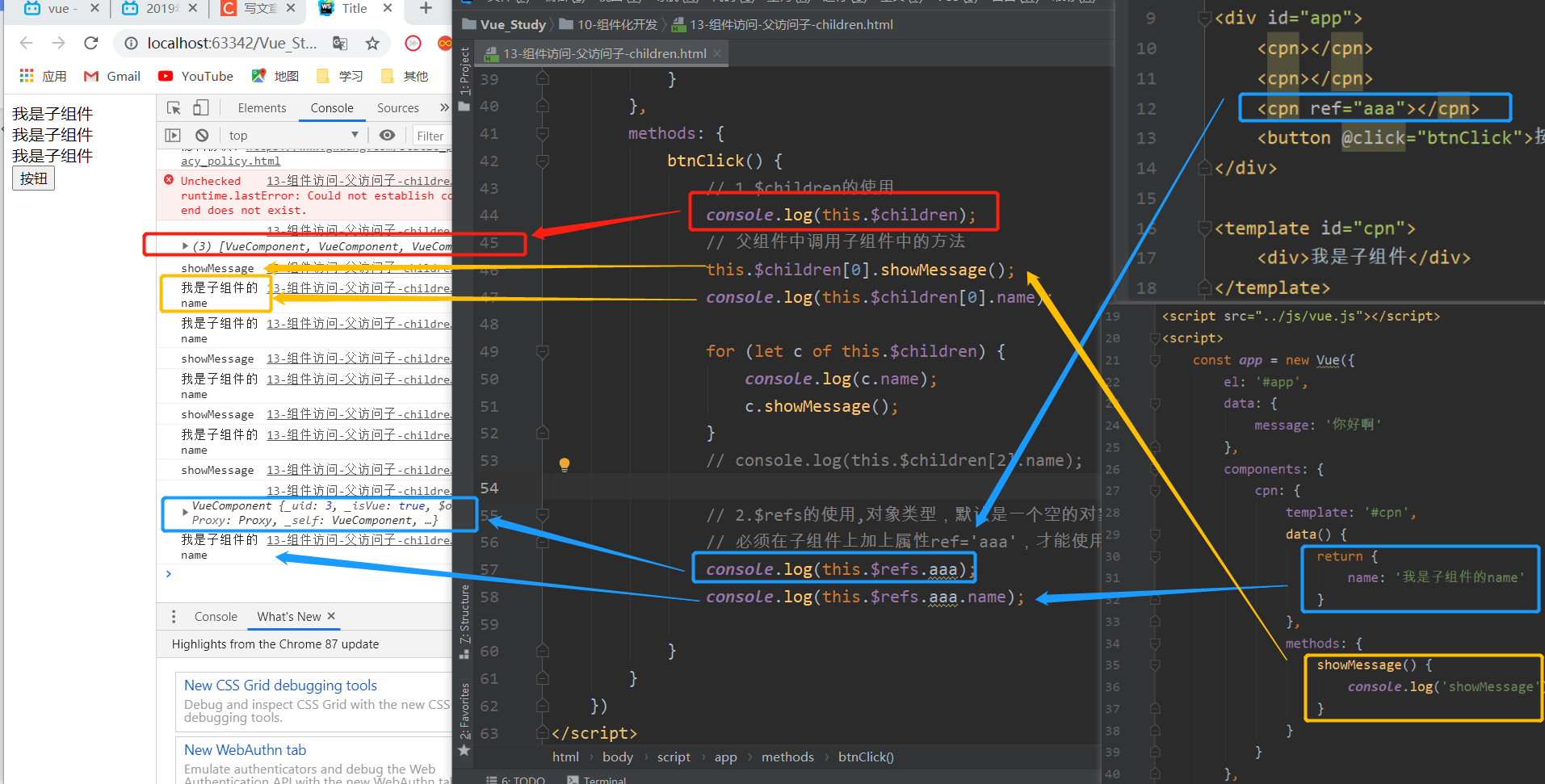Switch to the Sources tab in DevTools
The width and height of the screenshot is (1545, 784).
[x=398, y=108]
